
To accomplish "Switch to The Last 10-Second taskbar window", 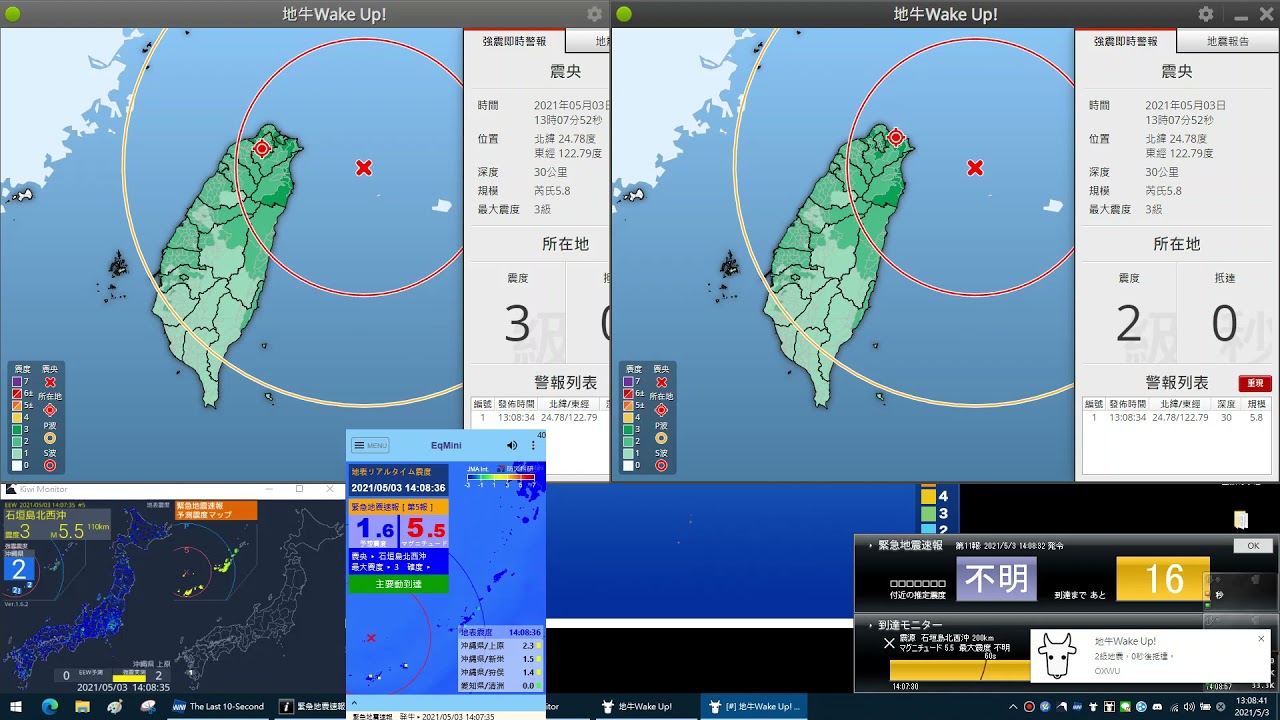I will [218, 706].
